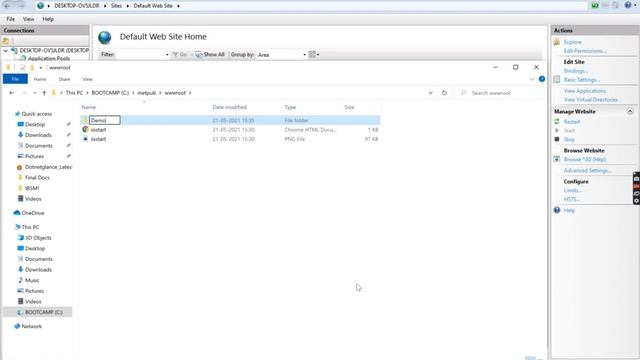Click the IIS Filter input field
640x360 pixels.
(x=142, y=55)
